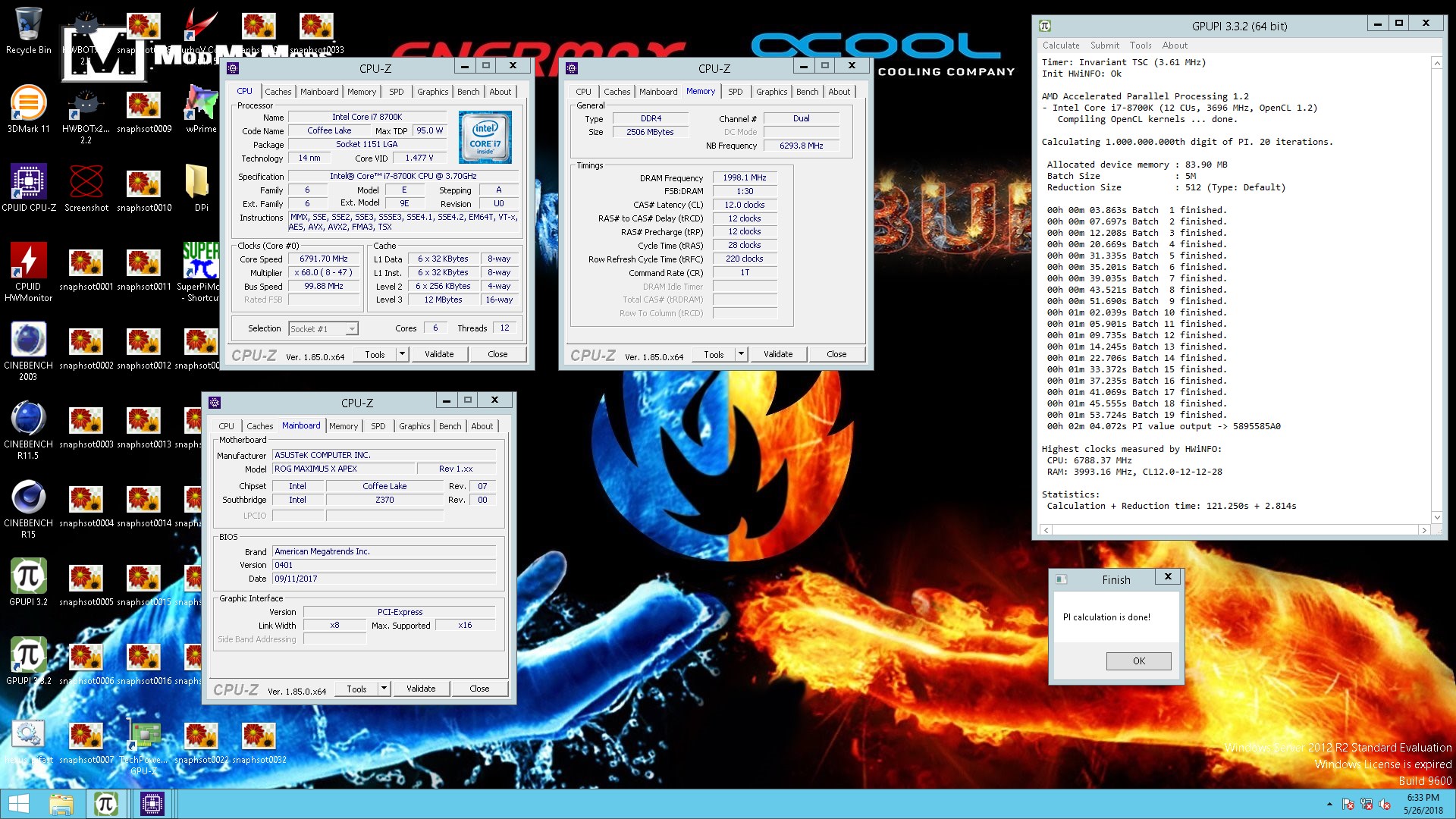Click Core Speed value 6791.70 MHz
The width and height of the screenshot is (1456, 819).
coord(324,259)
